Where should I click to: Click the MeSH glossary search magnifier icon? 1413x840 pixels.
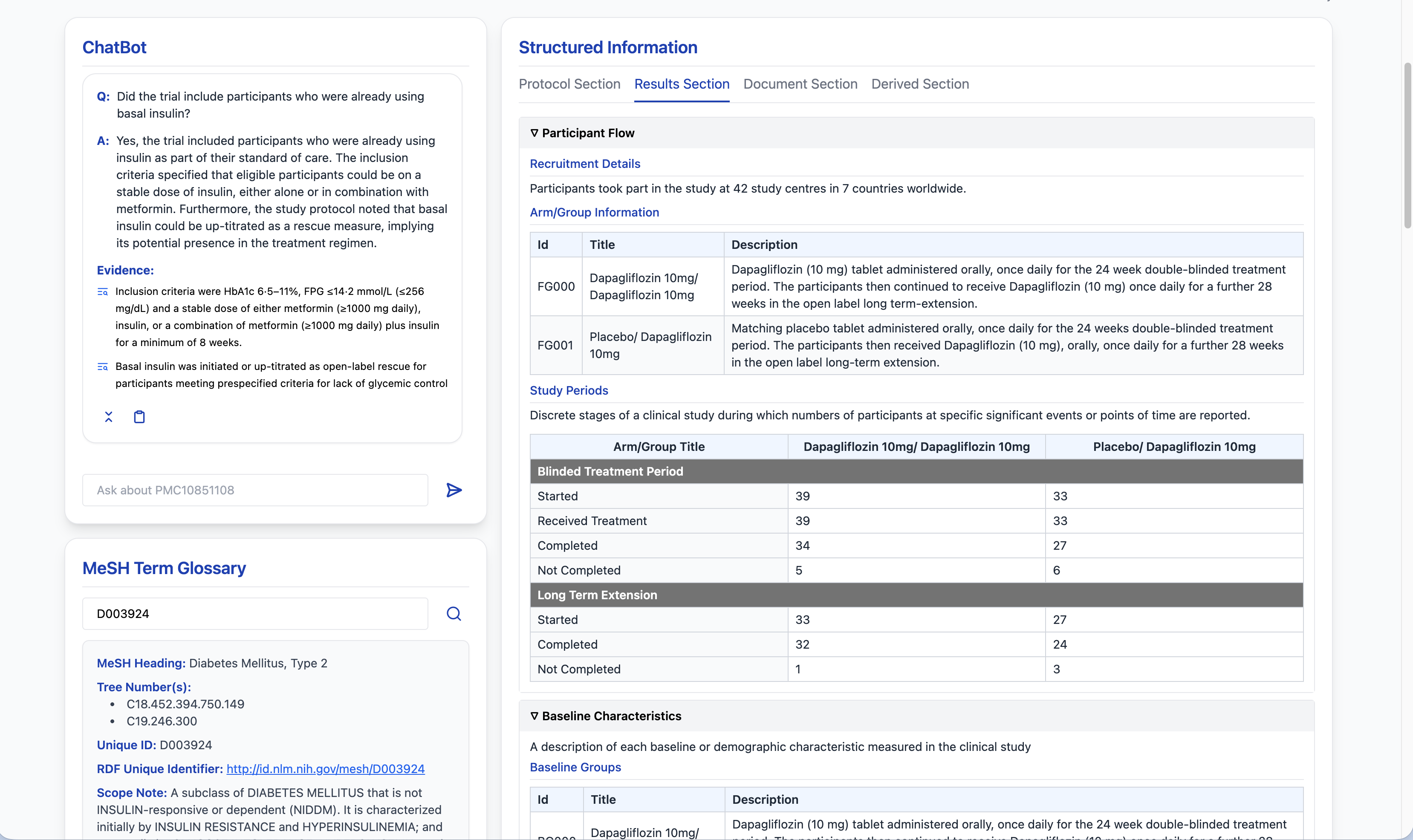coord(454,614)
